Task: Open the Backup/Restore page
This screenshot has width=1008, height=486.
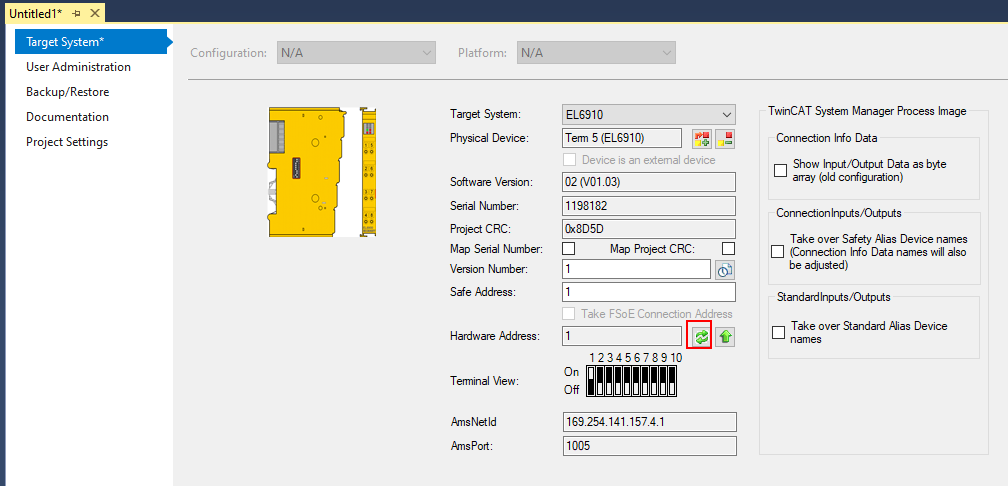Action: 68,92
